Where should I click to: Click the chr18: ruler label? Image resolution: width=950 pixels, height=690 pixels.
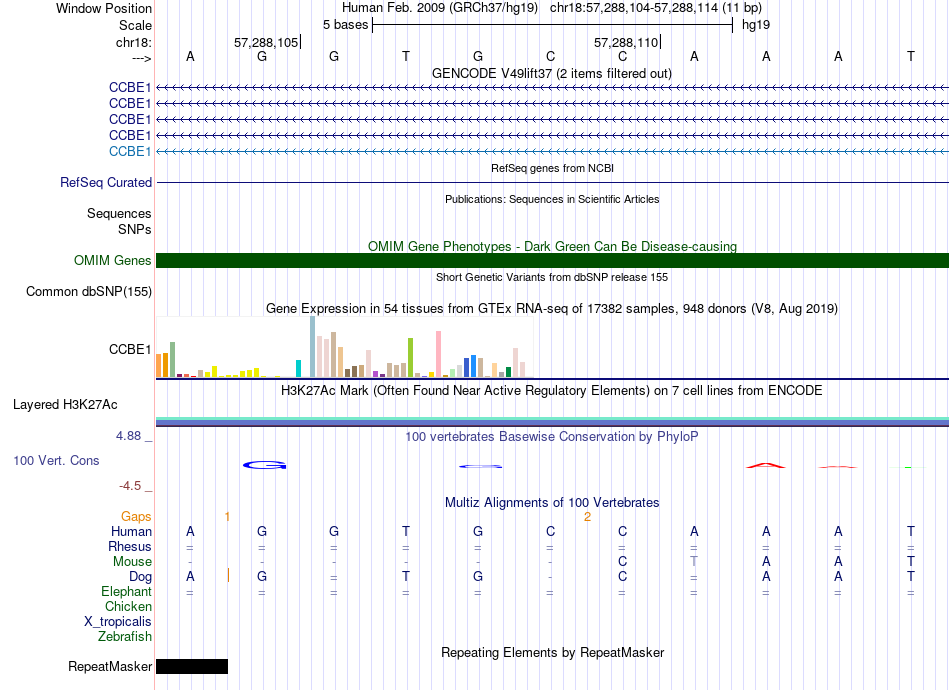pos(133,42)
